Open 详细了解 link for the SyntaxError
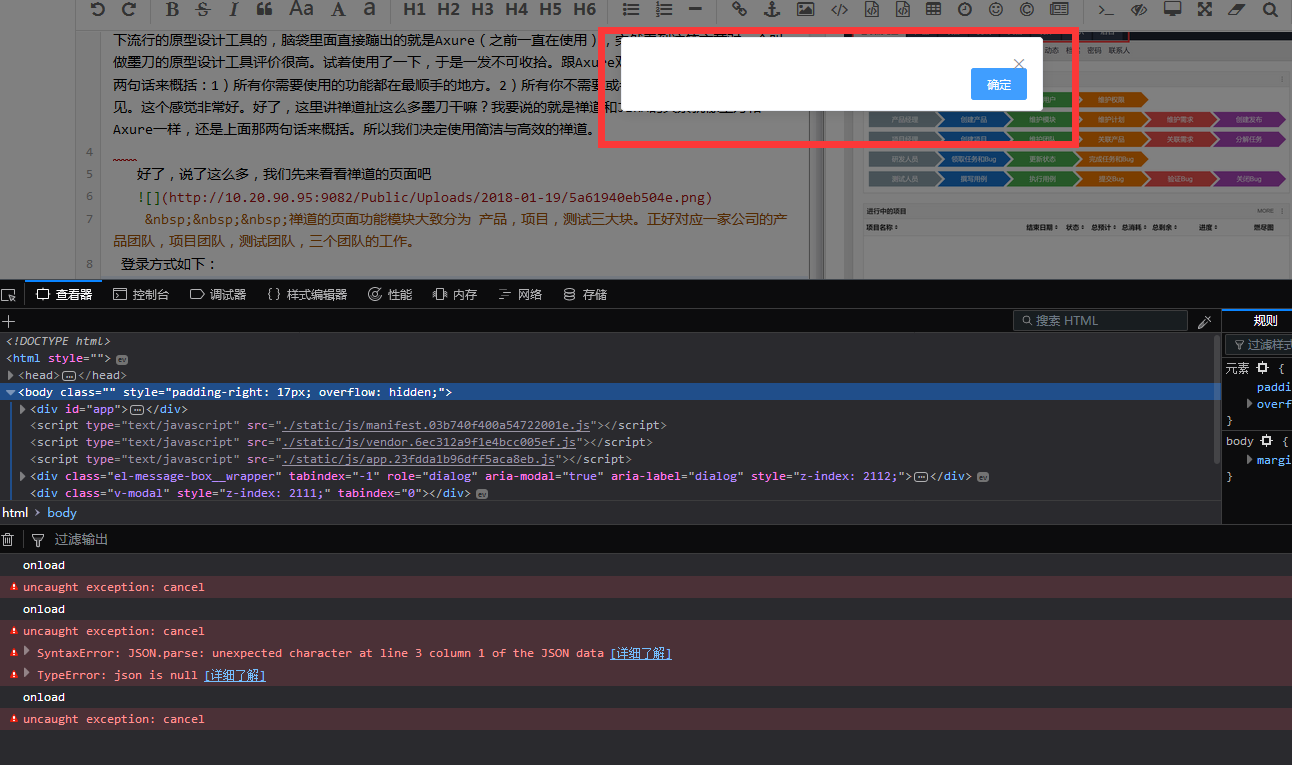Viewport: 1292px width, 765px height. point(641,653)
